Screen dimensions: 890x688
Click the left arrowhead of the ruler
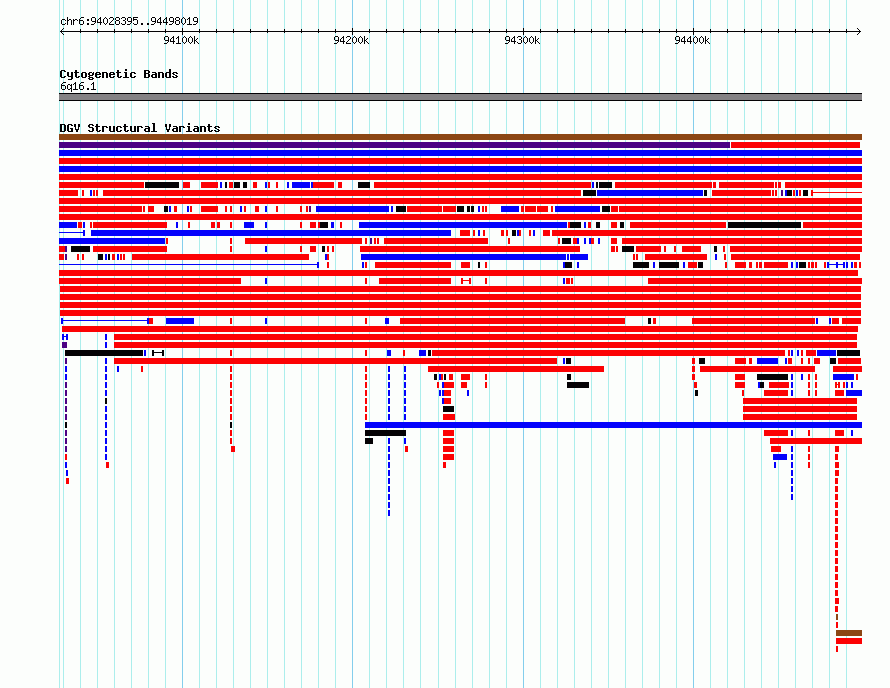tap(62, 31)
